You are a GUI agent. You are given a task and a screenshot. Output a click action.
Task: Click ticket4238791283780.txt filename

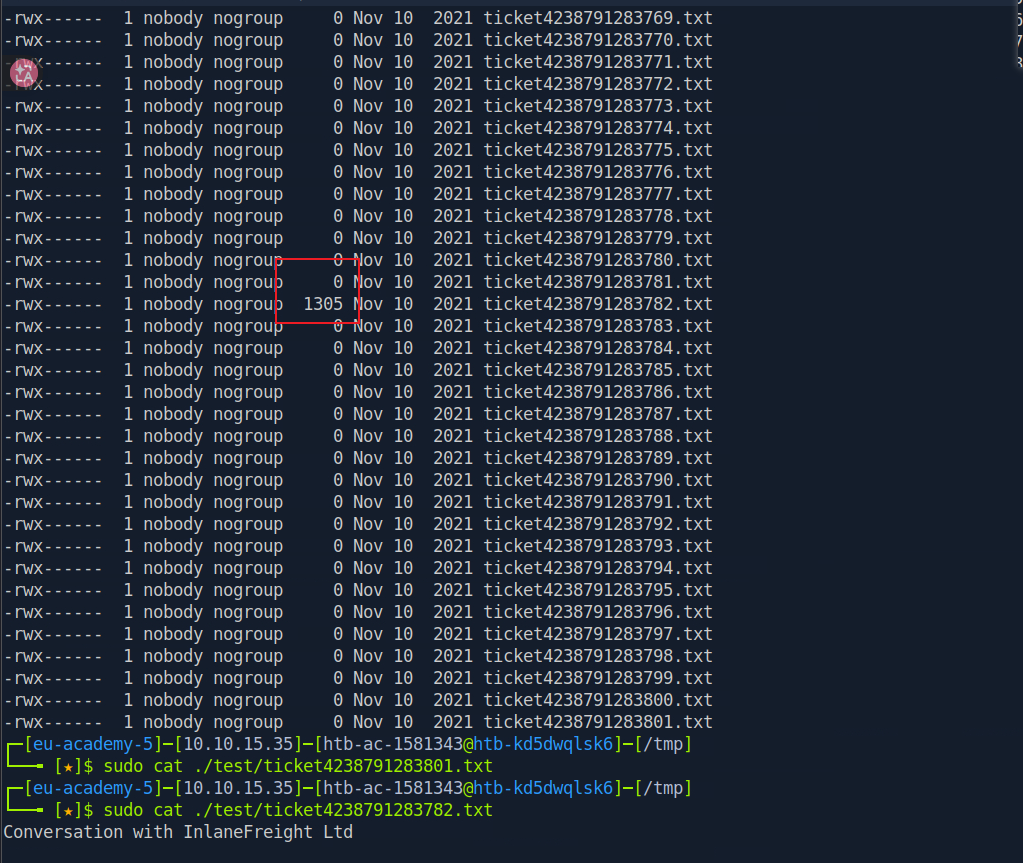(598, 260)
